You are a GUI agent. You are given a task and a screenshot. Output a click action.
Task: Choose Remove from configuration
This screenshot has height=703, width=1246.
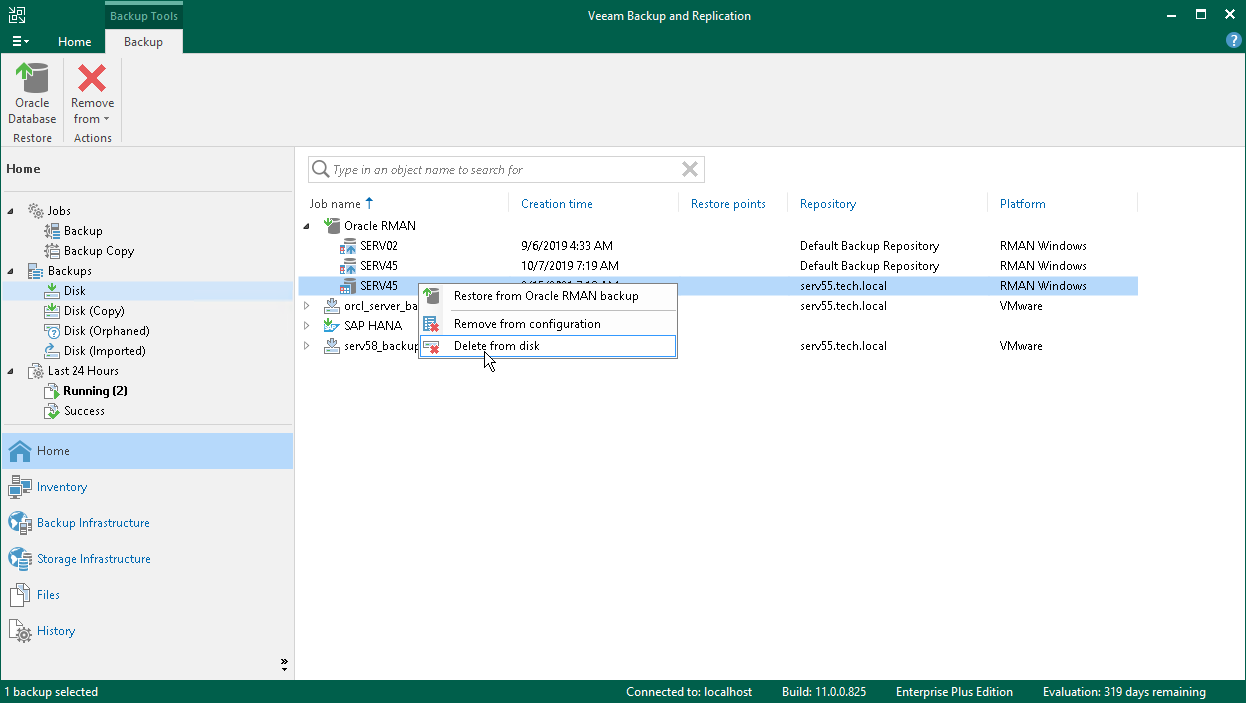pyautogui.click(x=547, y=324)
